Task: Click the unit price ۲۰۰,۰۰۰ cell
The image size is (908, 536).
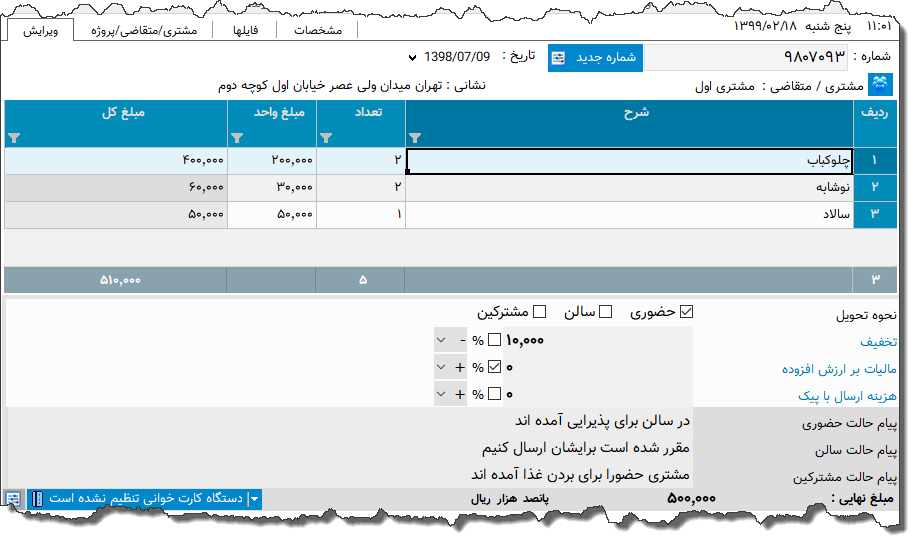Action: coord(272,161)
